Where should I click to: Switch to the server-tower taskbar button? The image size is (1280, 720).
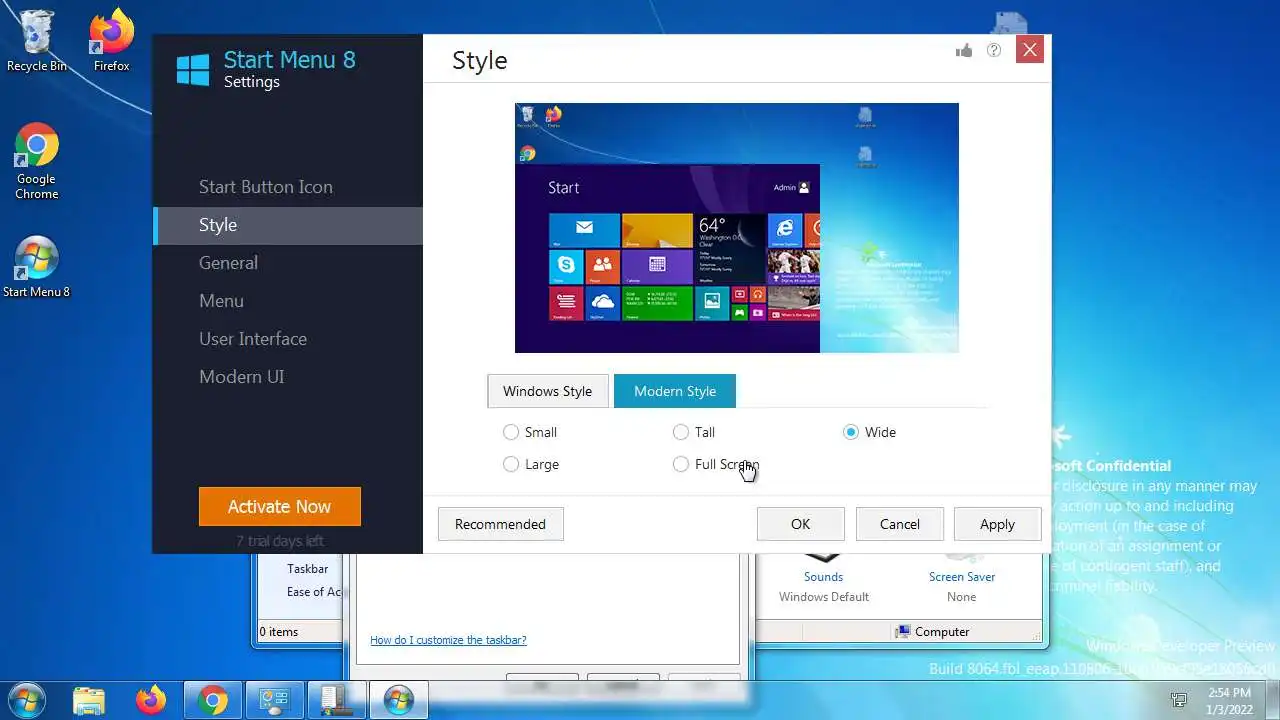pos(337,700)
